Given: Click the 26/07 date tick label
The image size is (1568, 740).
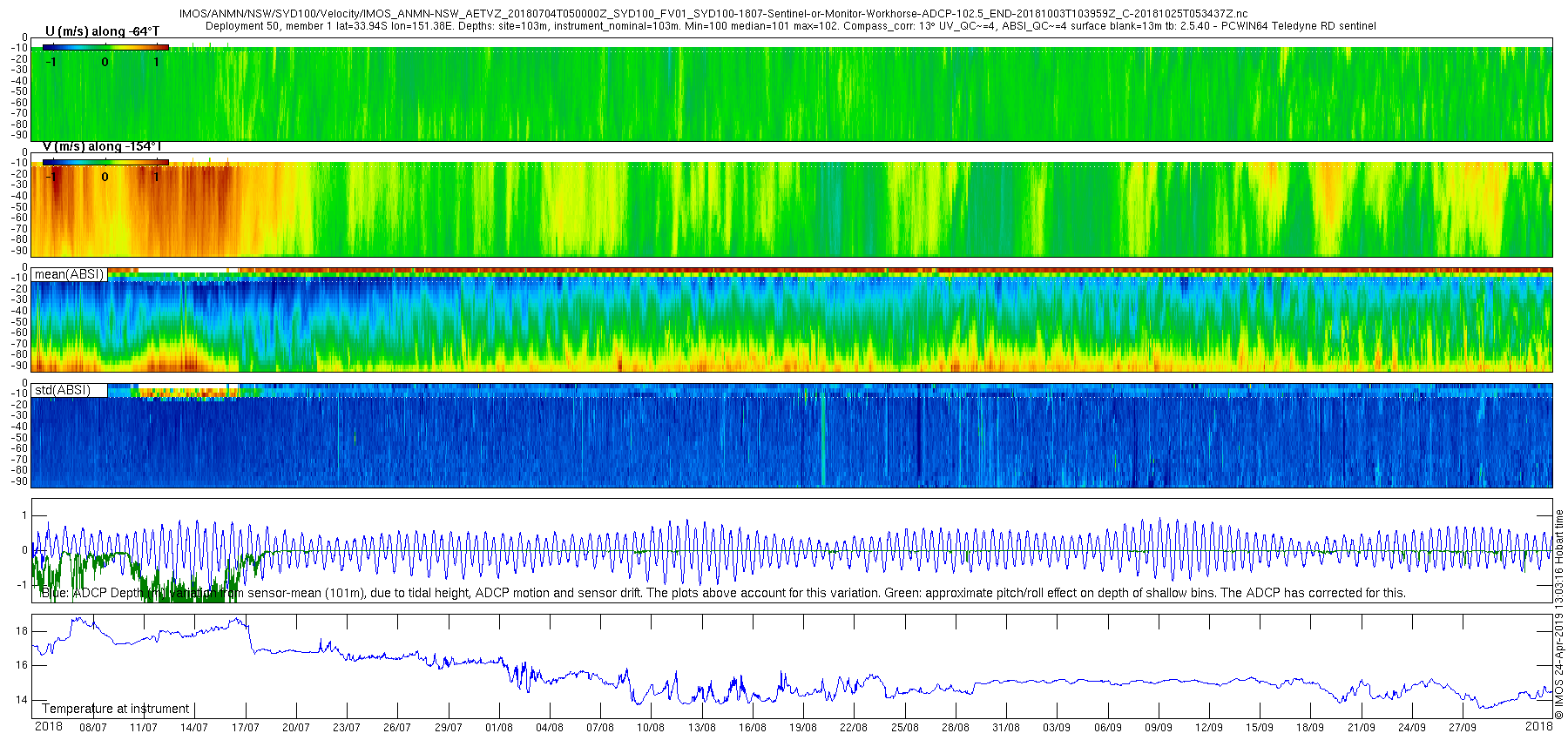Looking at the screenshot, I should point(397,728).
